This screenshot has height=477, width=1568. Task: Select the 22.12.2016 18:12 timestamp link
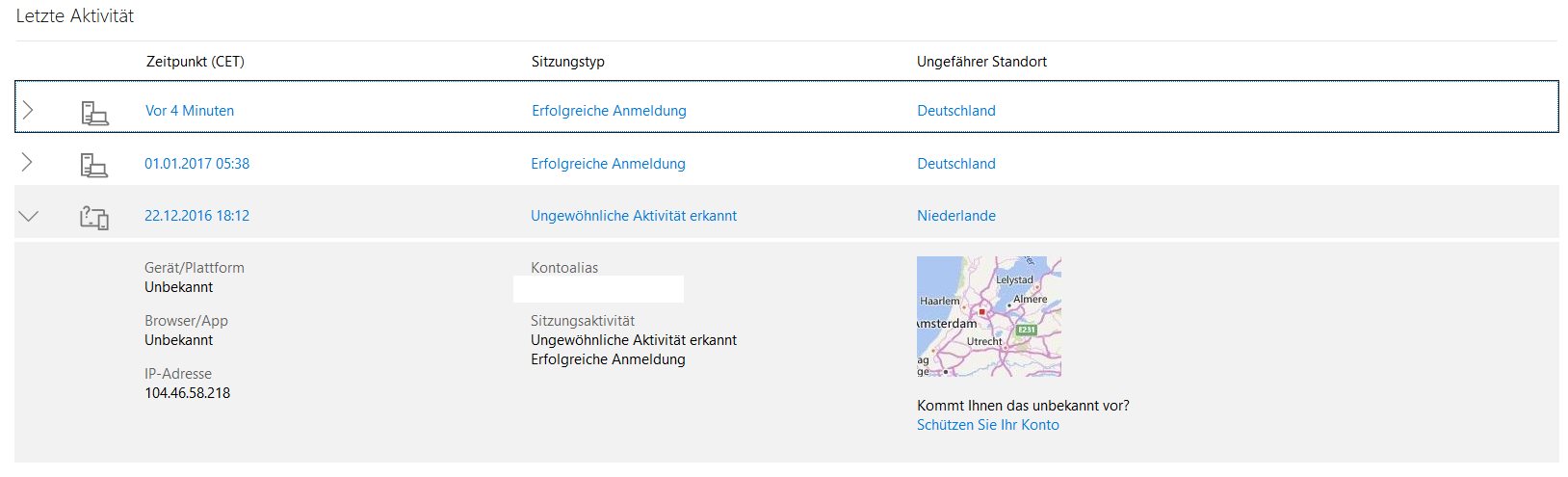point(196,216)
